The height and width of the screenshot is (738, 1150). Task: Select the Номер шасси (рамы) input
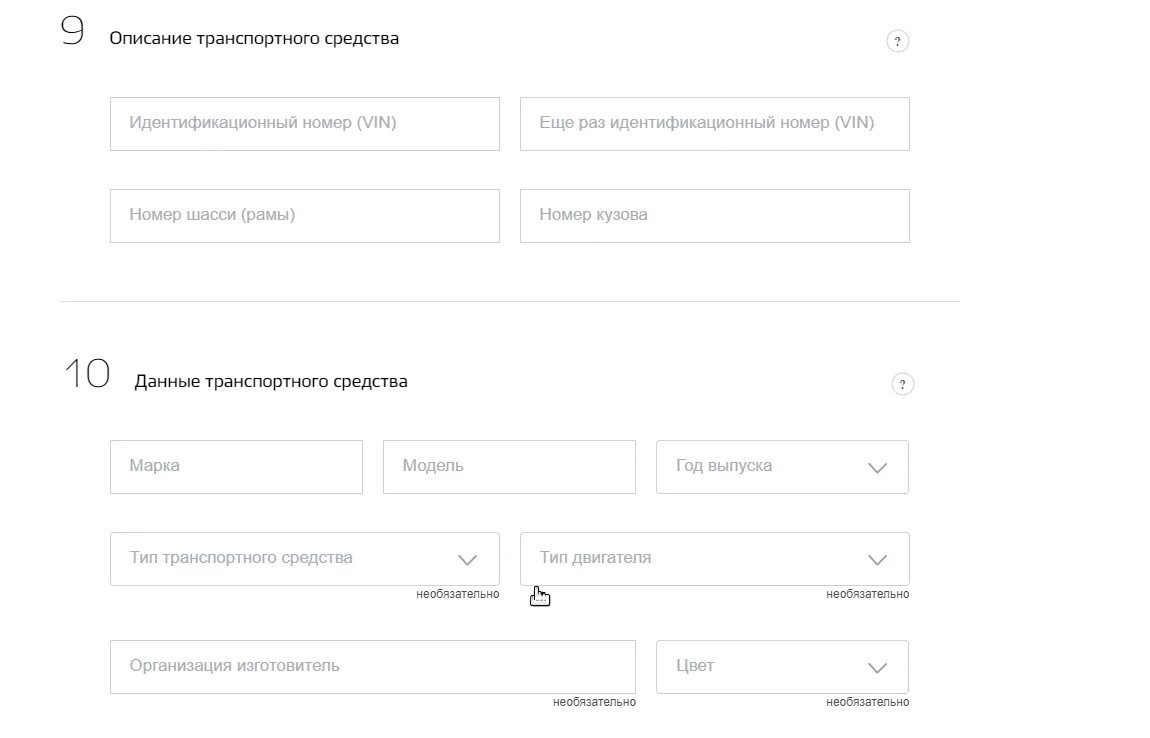[x=304, y=215]
